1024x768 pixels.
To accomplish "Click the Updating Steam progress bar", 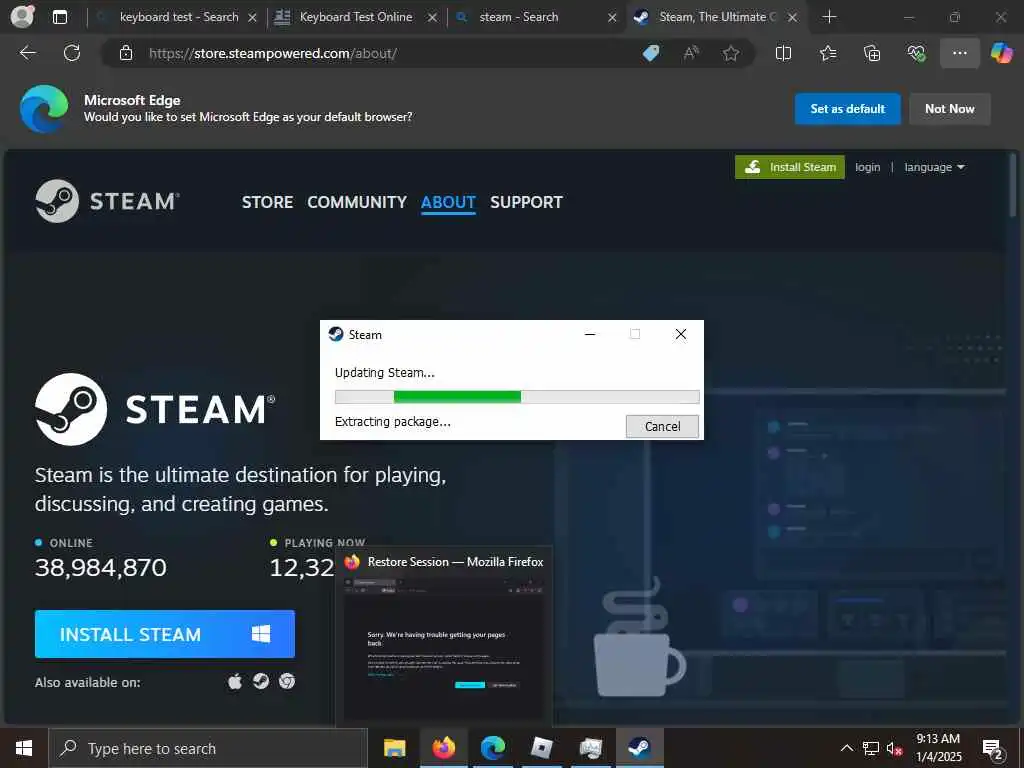I will (517, 396).
